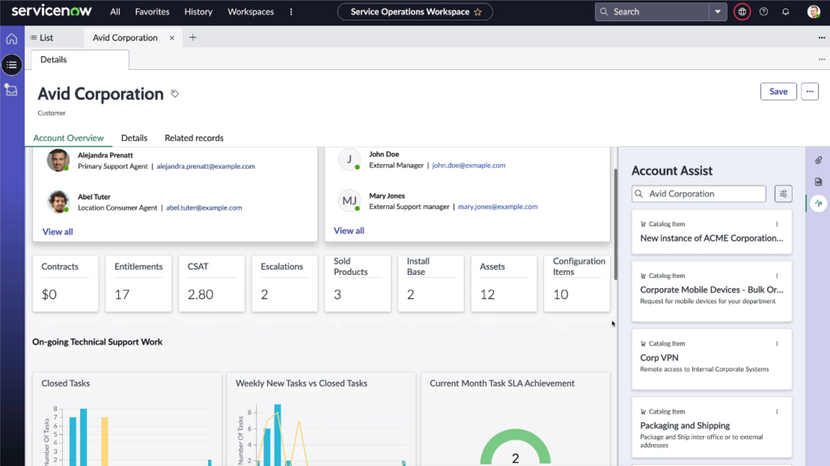Click the globe icon in top bar
The image size is (830, 466).
[x=742, y=12]
